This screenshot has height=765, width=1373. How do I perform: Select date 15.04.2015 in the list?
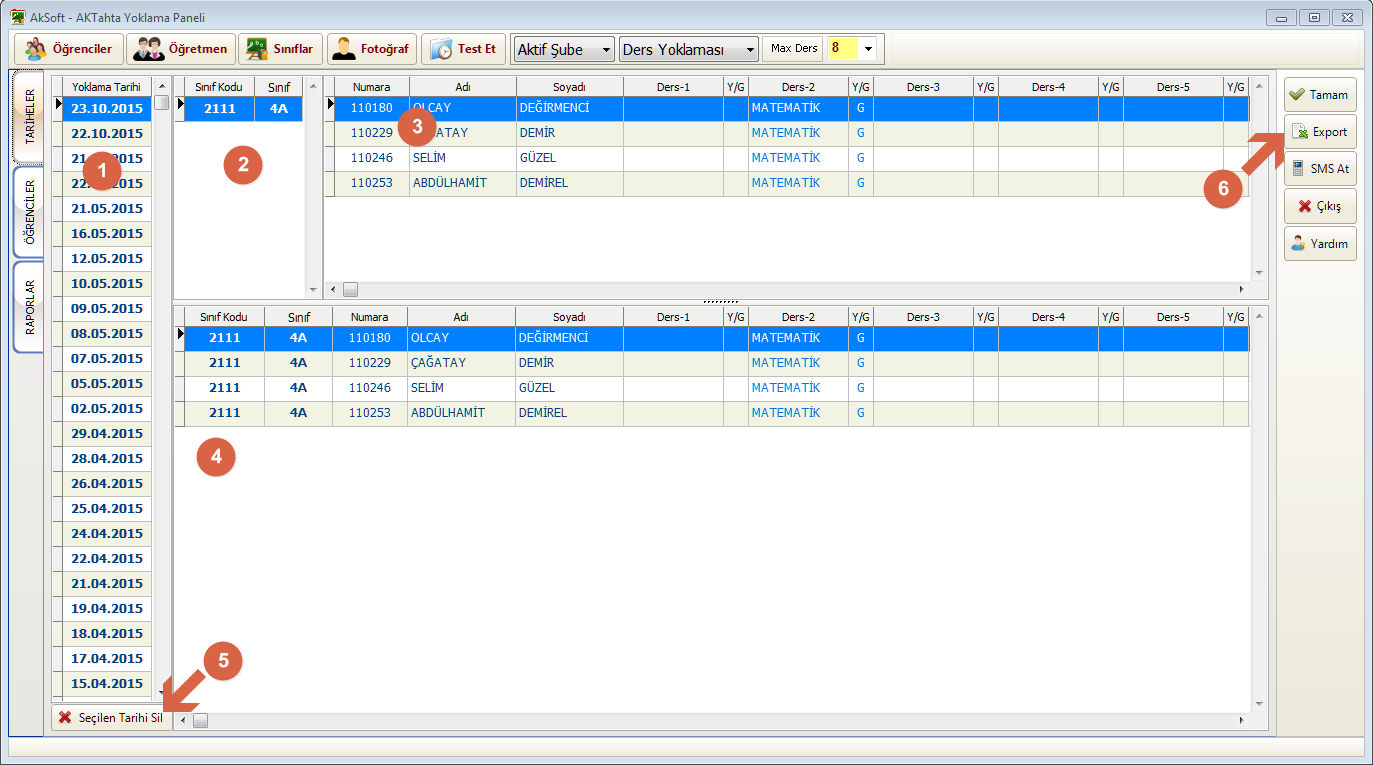[107, 683]
